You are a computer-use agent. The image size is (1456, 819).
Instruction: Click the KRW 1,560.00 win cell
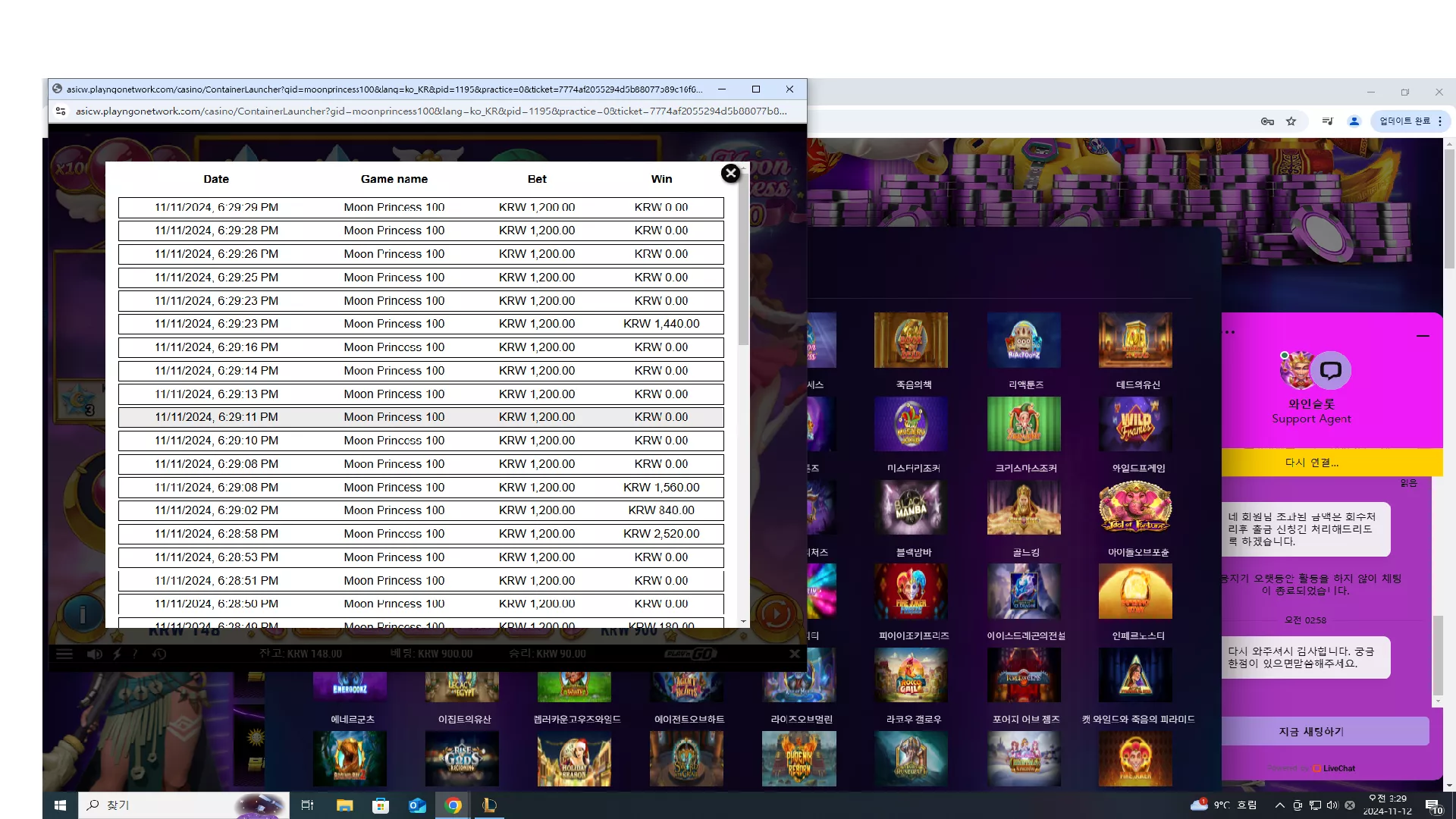(x=661, y=488)
